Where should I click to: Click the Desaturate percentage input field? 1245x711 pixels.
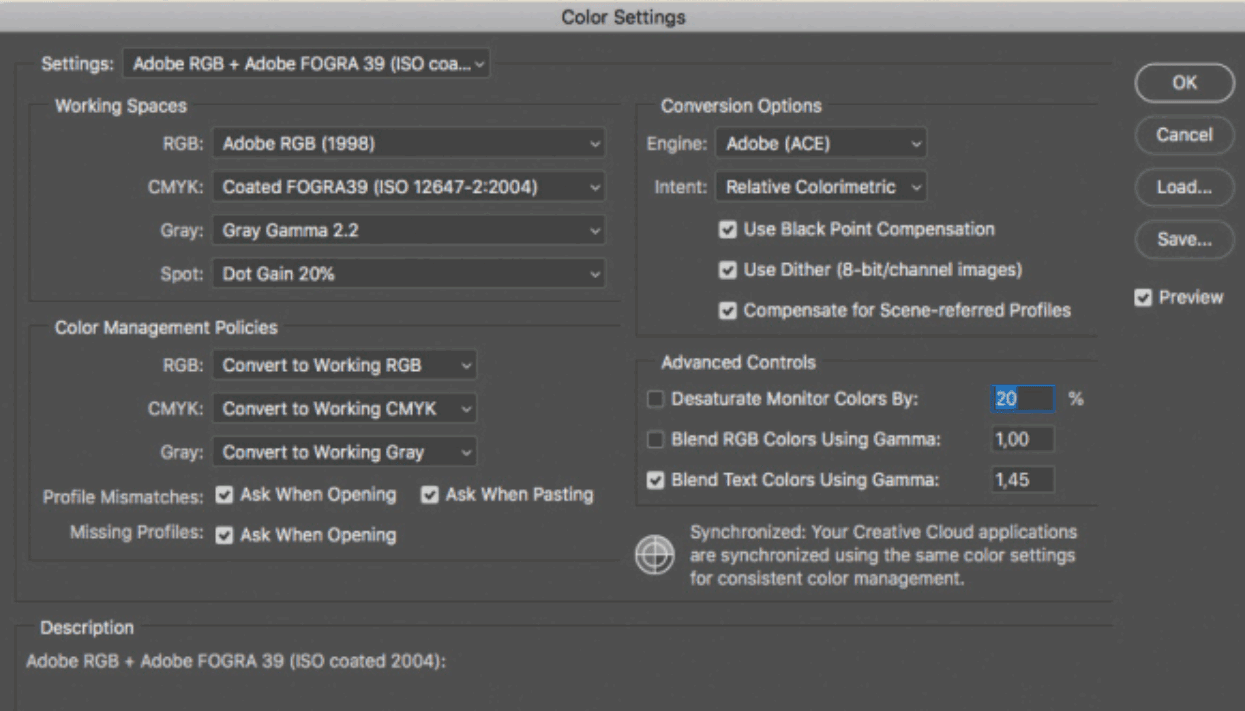click(x=1022, y=399)
